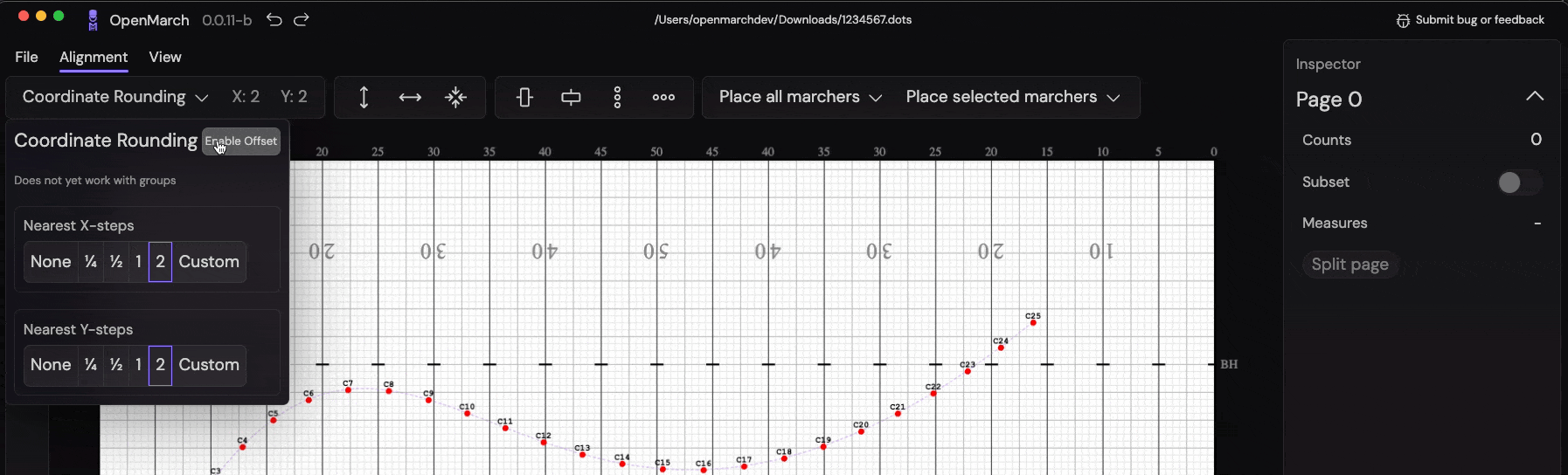The width and height of the screenshot is (1568, 475).
Task: Click the horizontal snap arrow icon
Action: click(x=410, y=97)
